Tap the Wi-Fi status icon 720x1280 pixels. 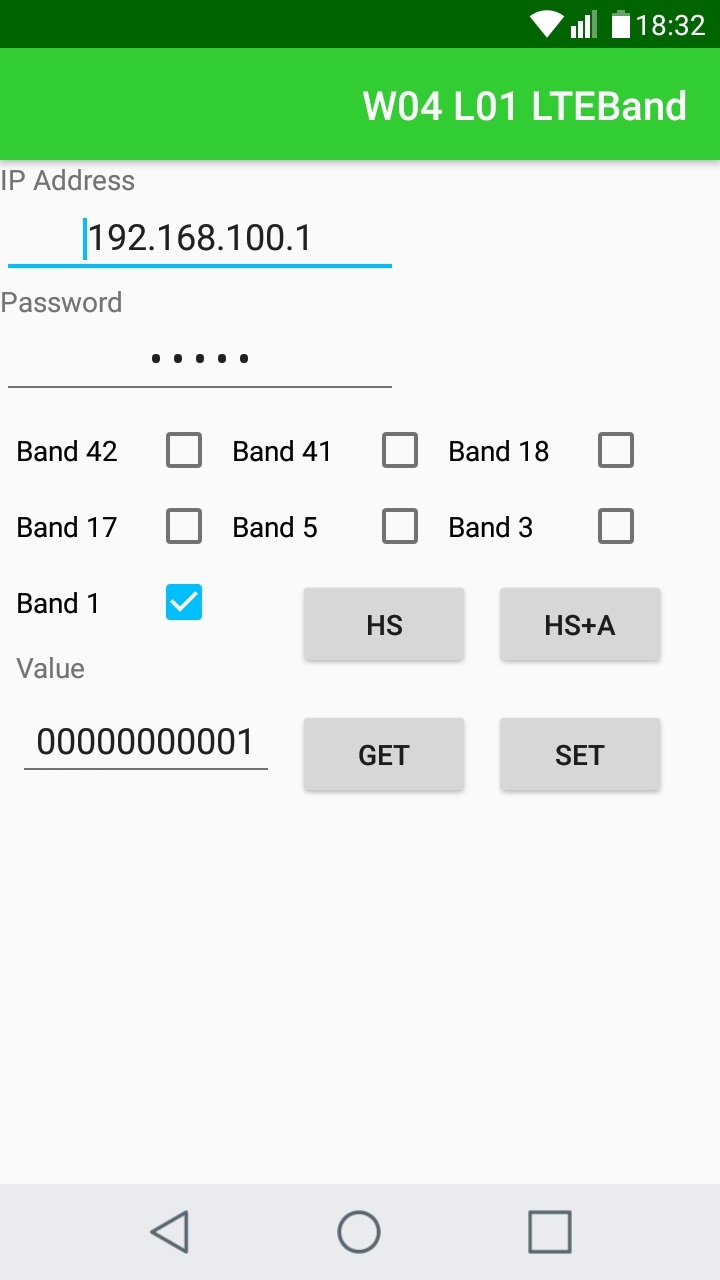(546, 24)
